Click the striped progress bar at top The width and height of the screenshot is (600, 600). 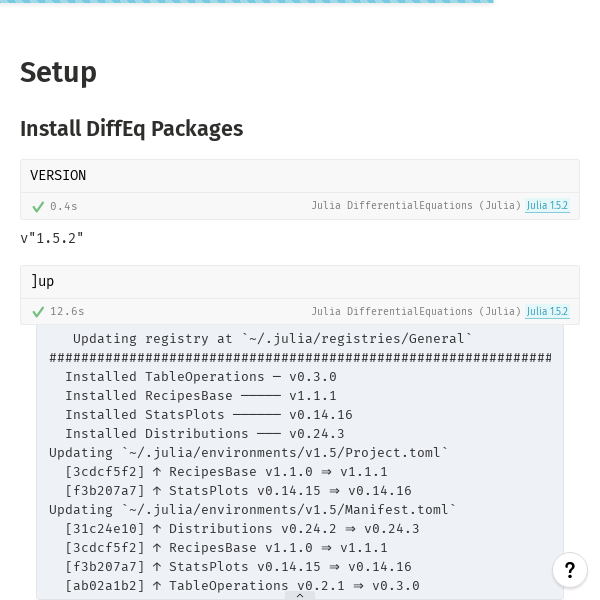tap(247, 2)
